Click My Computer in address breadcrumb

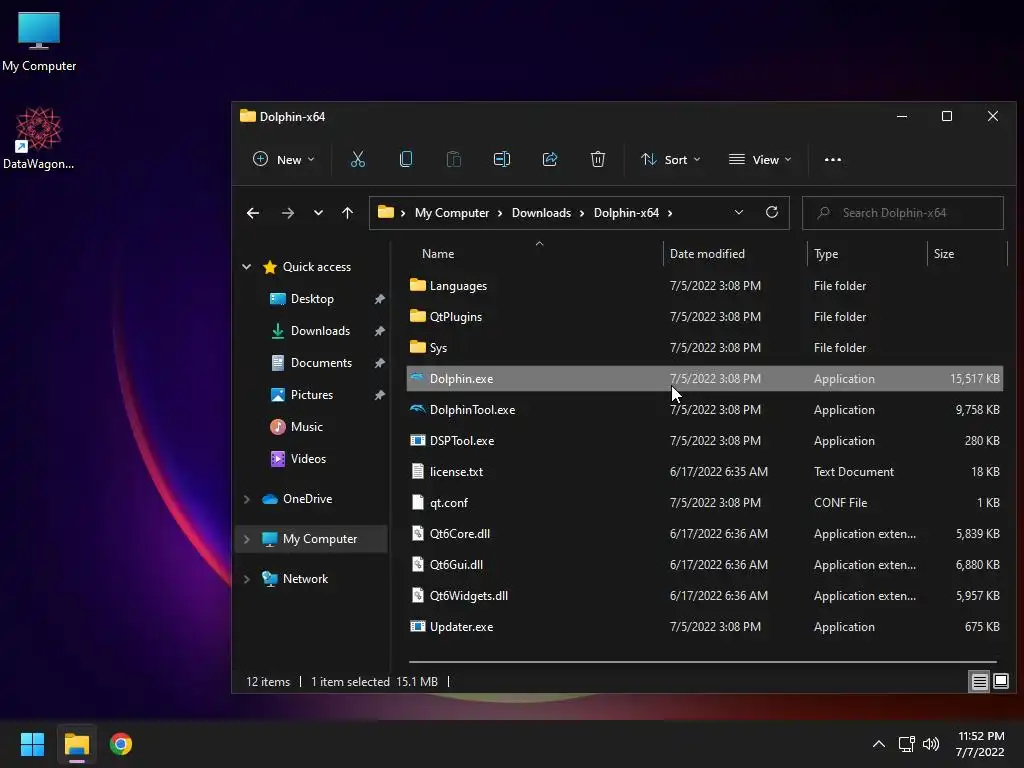(452, 213)
